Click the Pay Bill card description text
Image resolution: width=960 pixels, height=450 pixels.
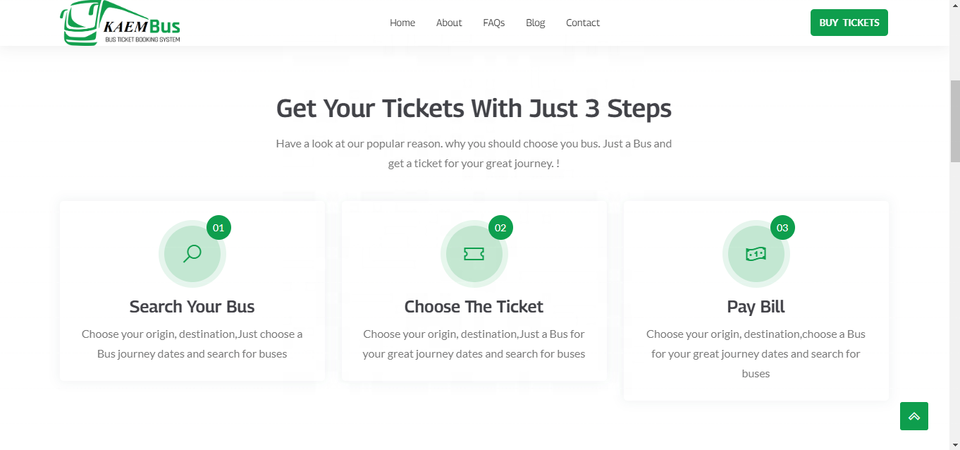[x=756, y=353]
